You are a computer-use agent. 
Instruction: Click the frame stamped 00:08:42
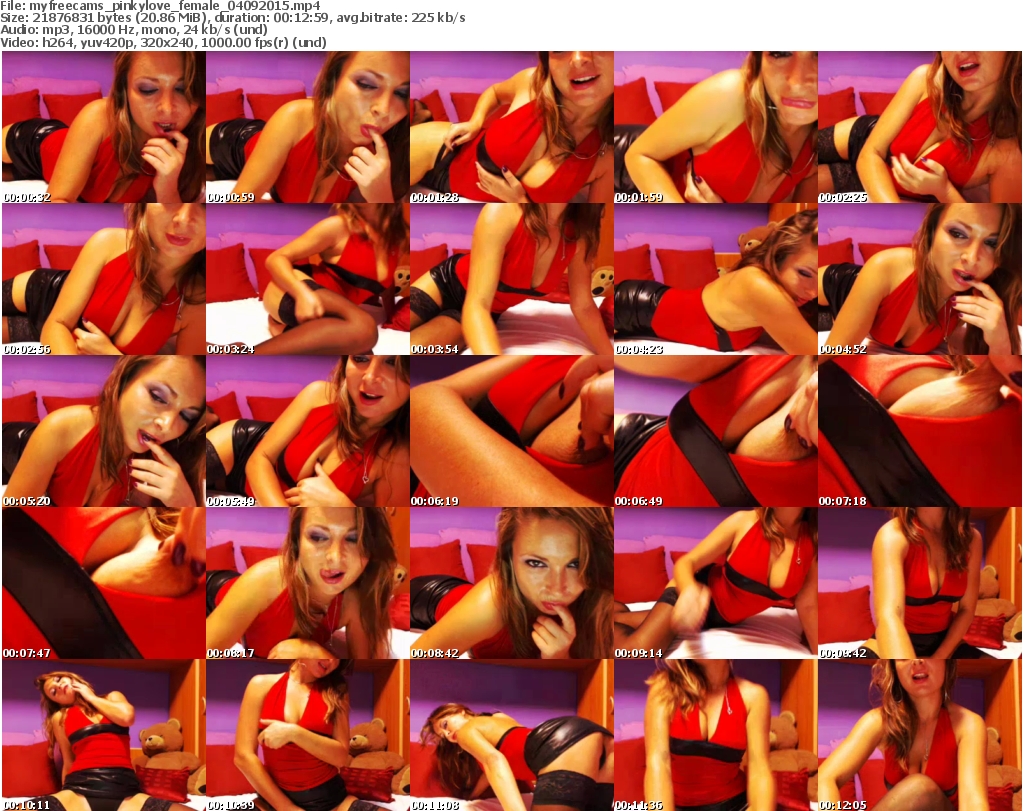coord(512,583)
